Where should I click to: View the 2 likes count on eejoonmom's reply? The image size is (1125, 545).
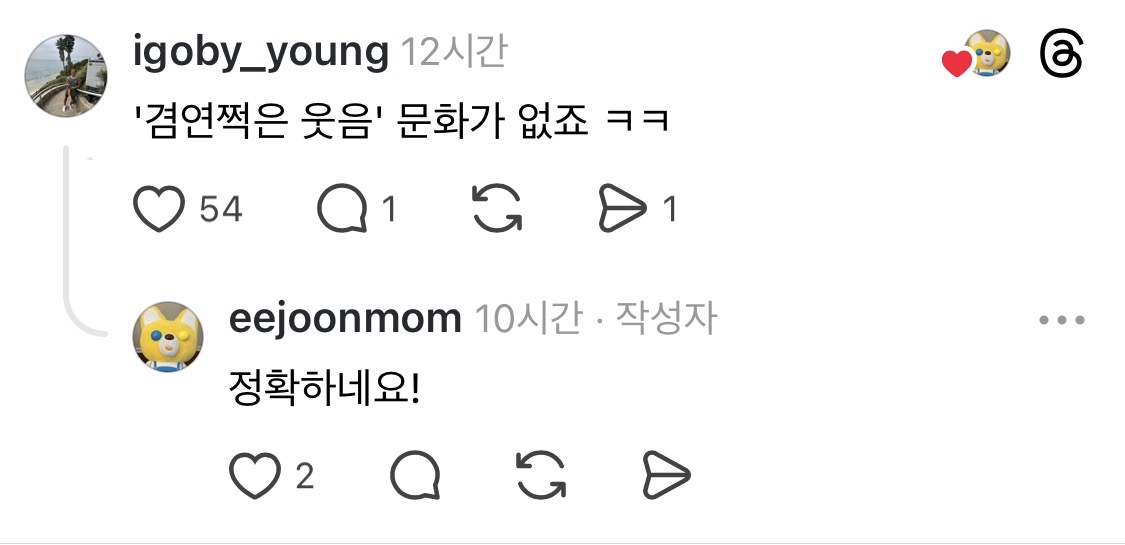(x=305, y=476)
